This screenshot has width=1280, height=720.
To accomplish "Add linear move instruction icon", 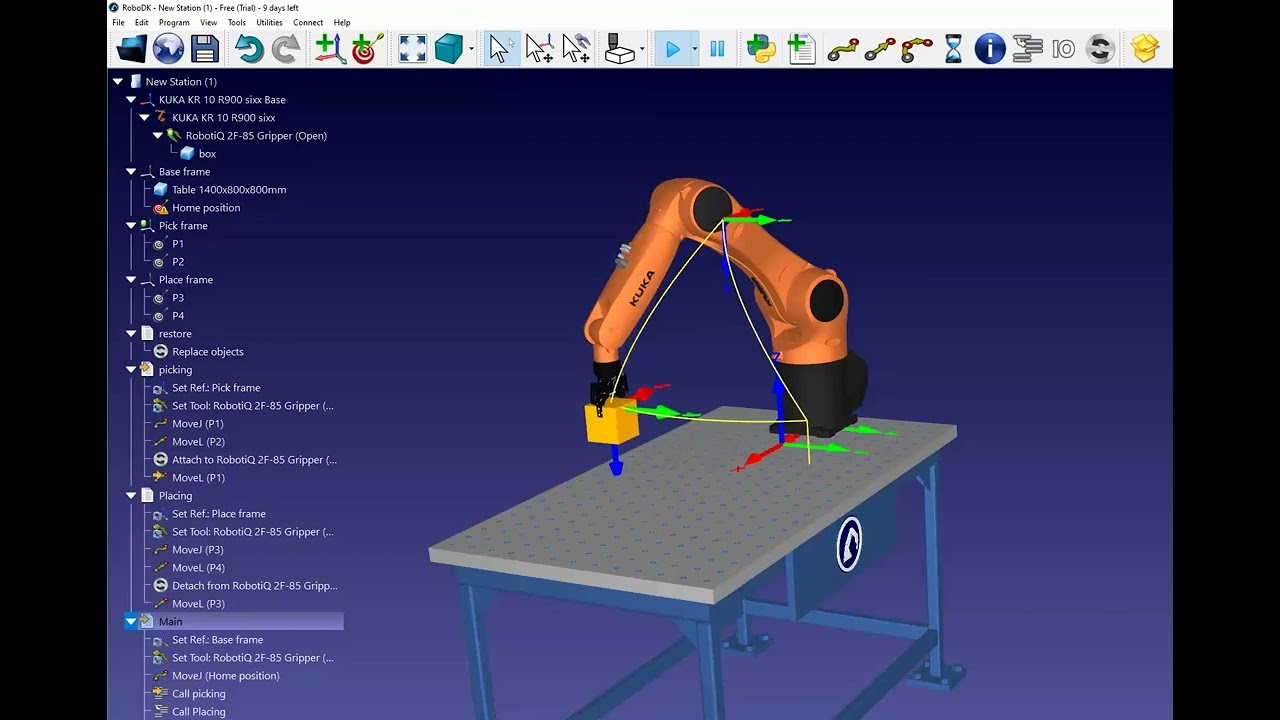I will 880,48.
